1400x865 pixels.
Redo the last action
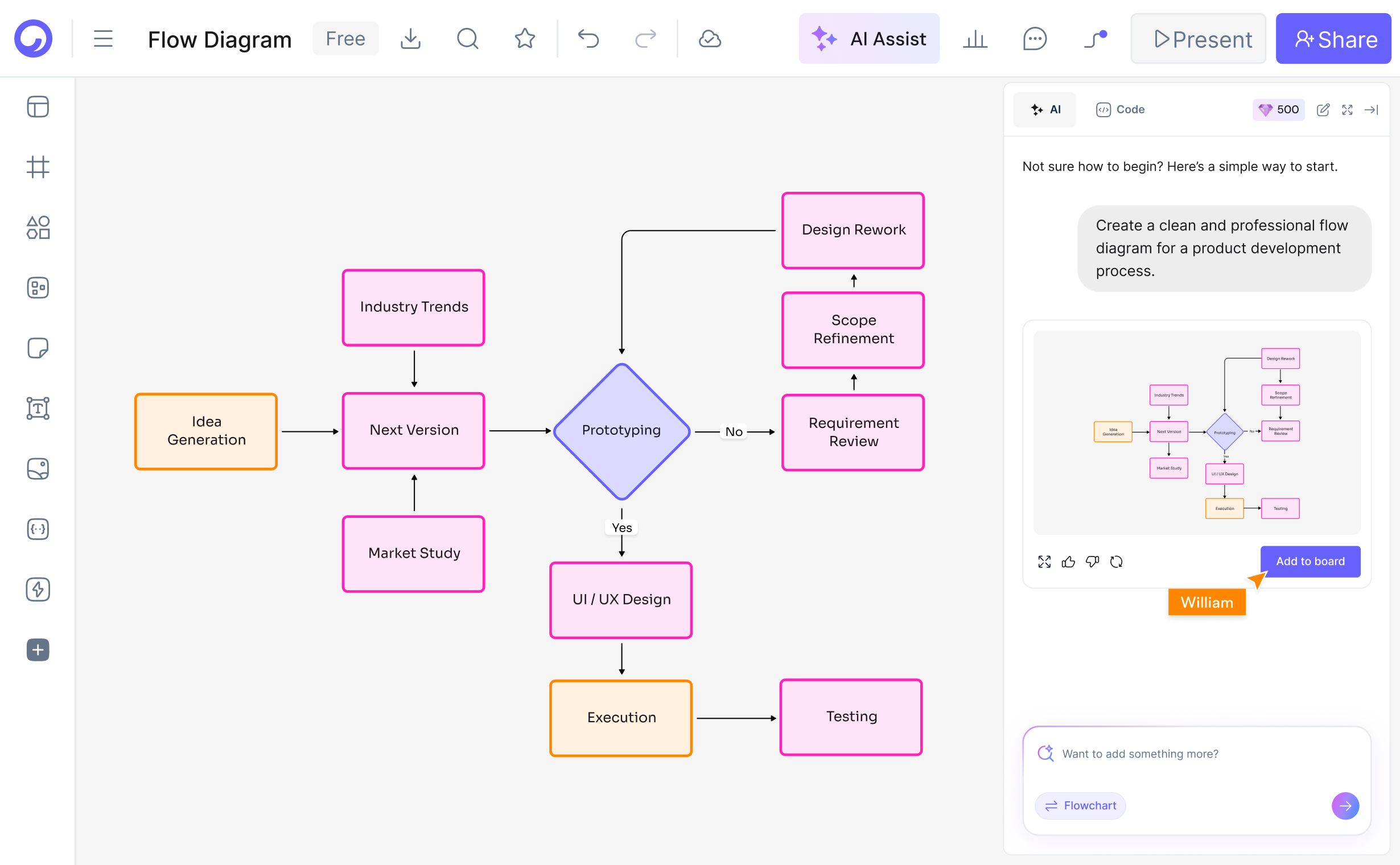click(x=645, y=39)
